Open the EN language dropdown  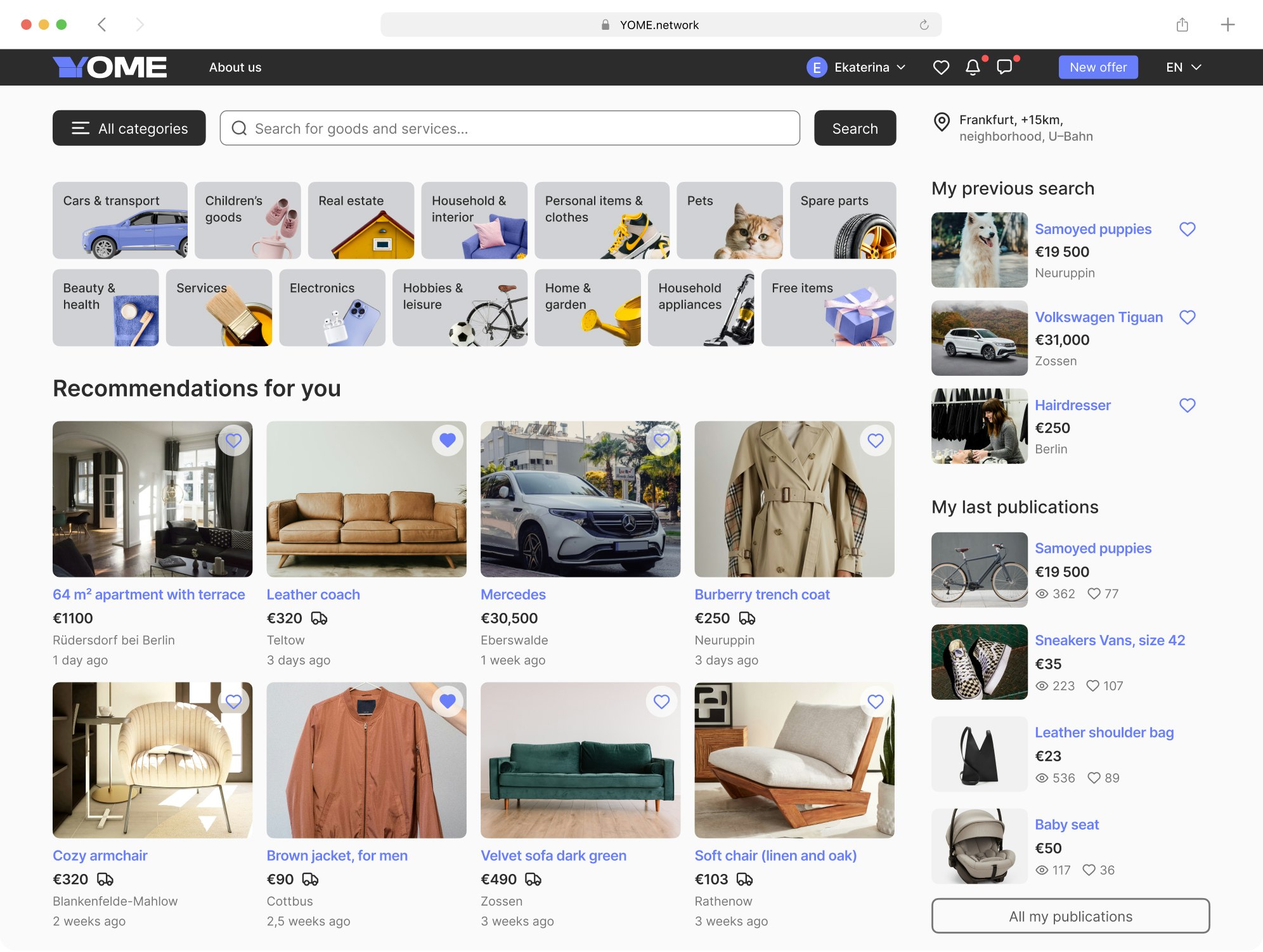tap(1183, 67)
